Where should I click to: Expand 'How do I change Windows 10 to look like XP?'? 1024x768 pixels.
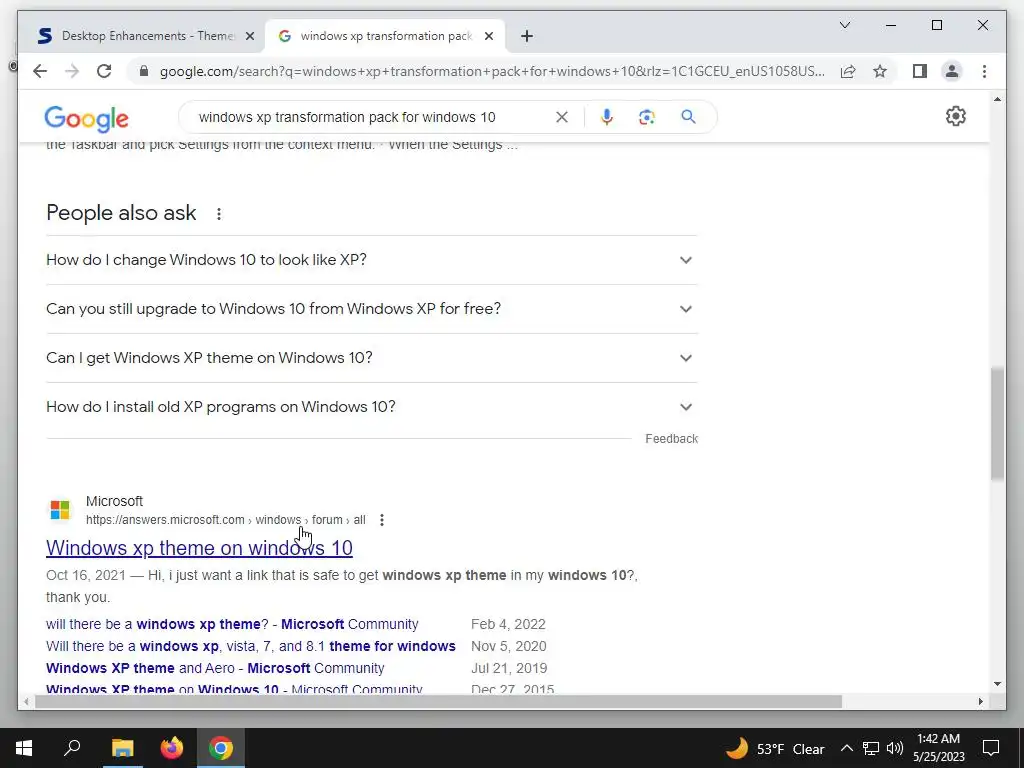click(x=372, y=260)
